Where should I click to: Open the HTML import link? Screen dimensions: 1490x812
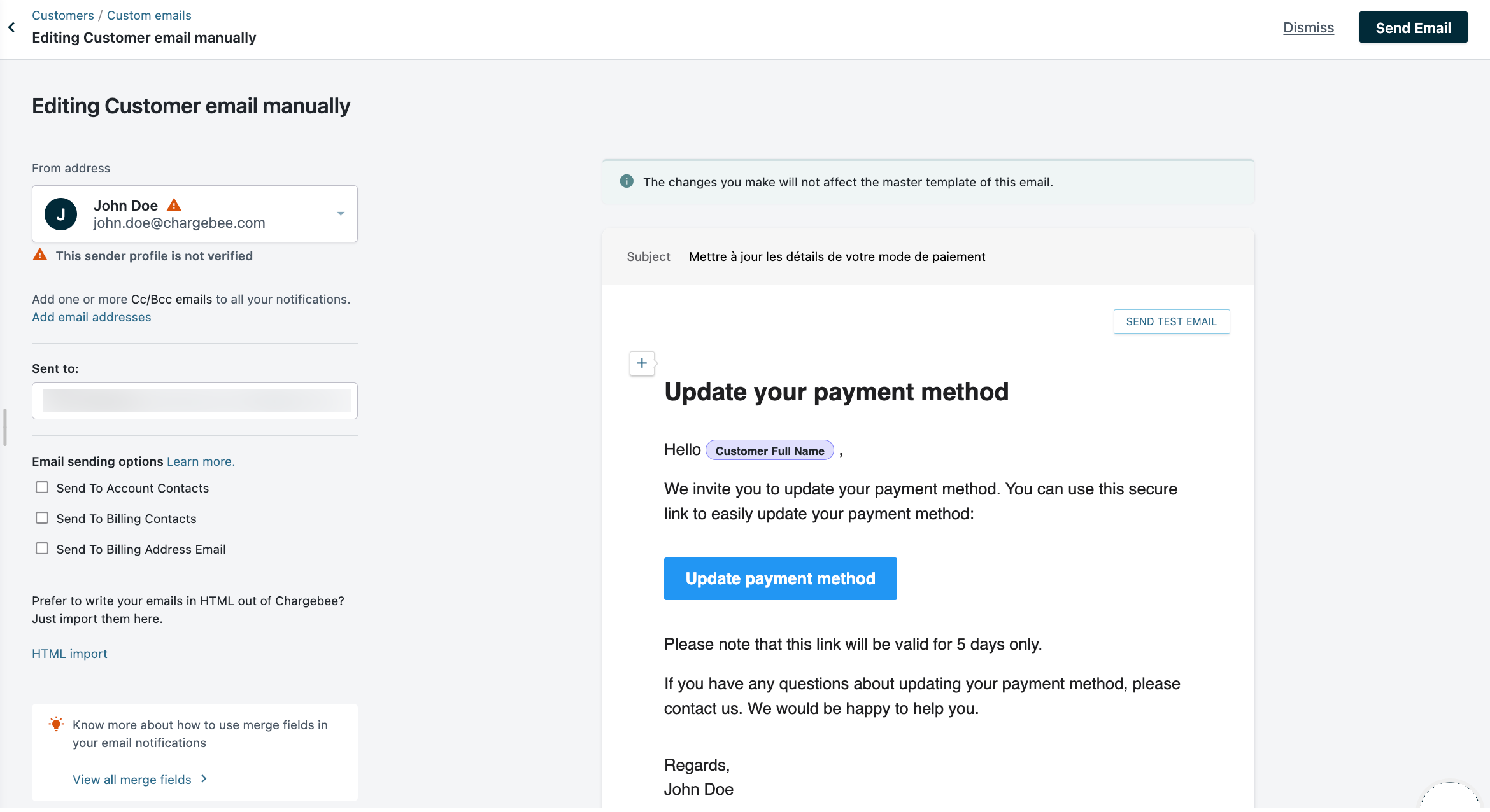pyautogui.click(x=69, y=654)
